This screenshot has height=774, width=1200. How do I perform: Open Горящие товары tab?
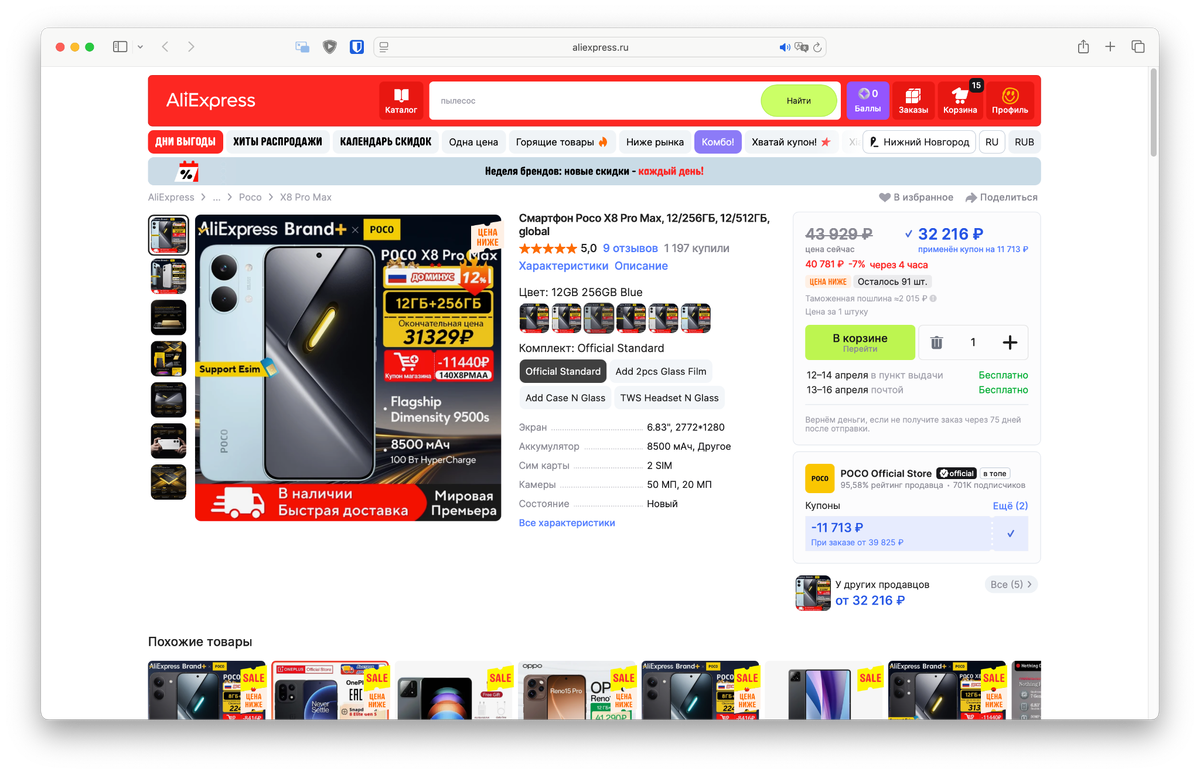562,142
